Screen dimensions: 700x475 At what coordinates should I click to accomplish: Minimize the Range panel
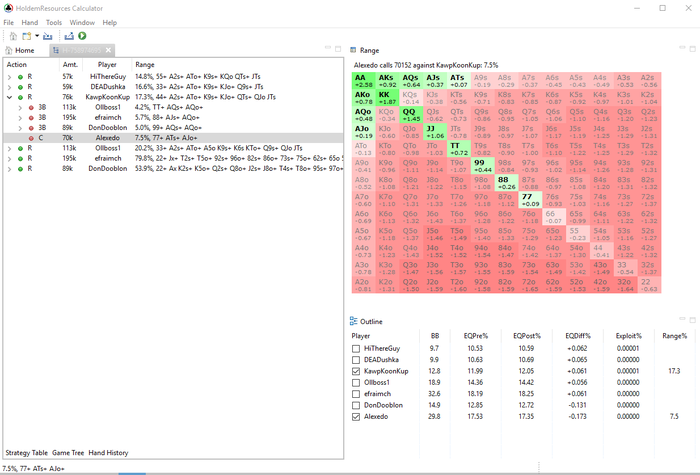click(x=682, y=48)
